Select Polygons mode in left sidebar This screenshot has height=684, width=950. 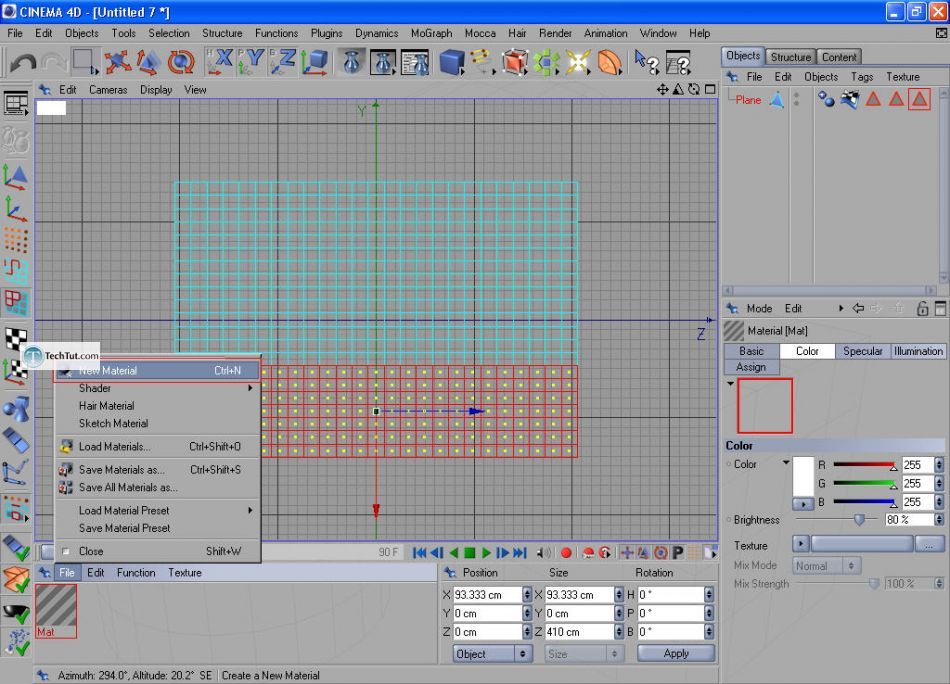click(x=16, y=302)
